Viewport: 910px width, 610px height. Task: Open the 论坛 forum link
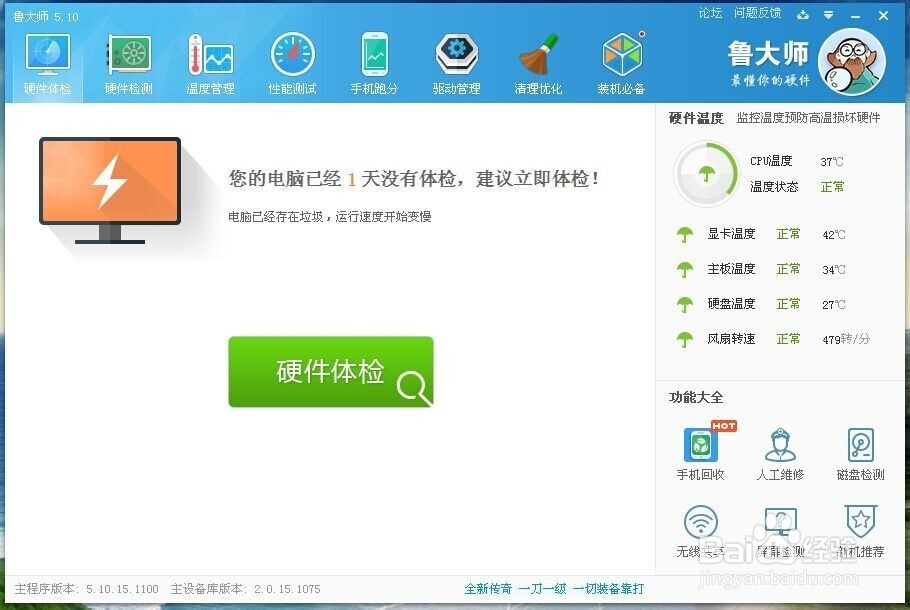pos(712,13)
